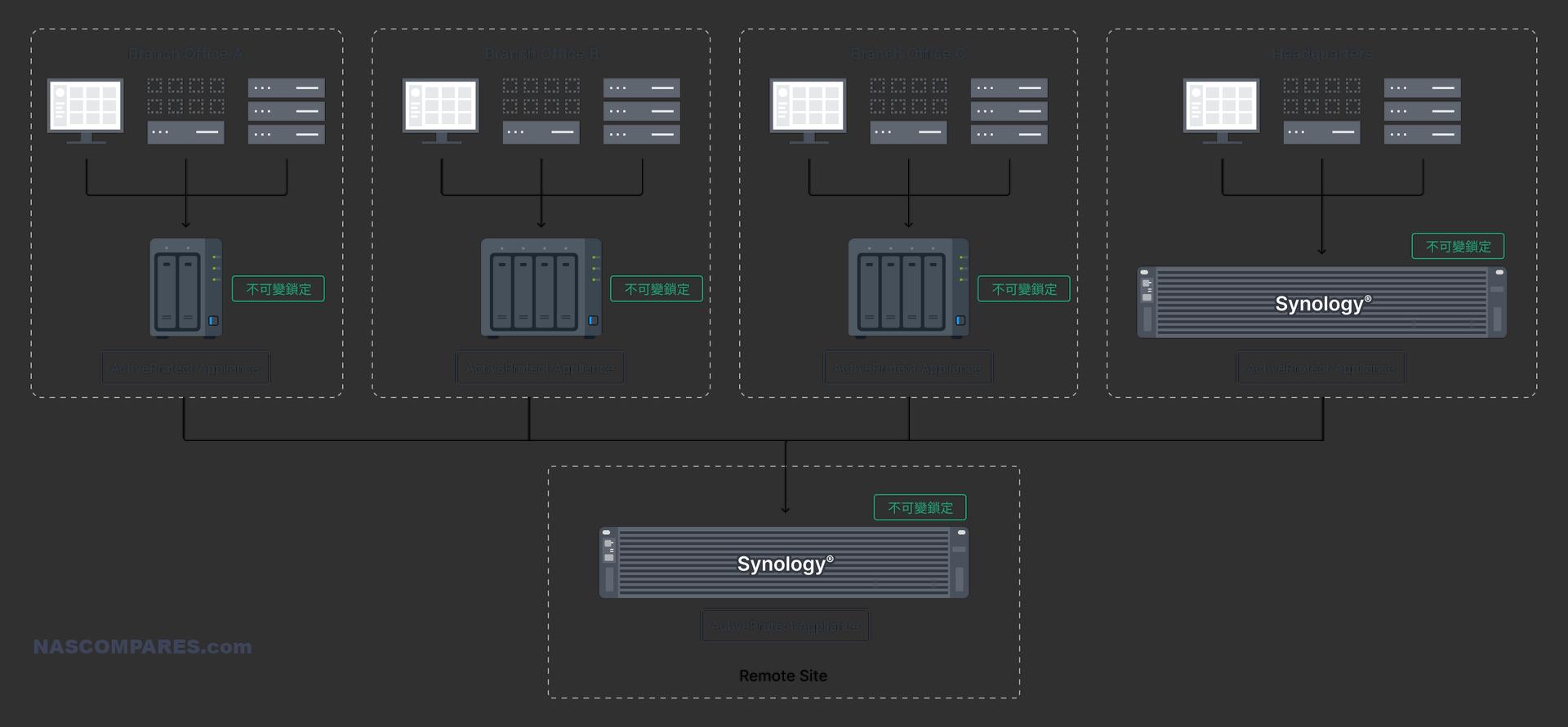Click the Synology rack unit in Headquarters
This screenshot has width=1568, height=727.
[1321, 303]
